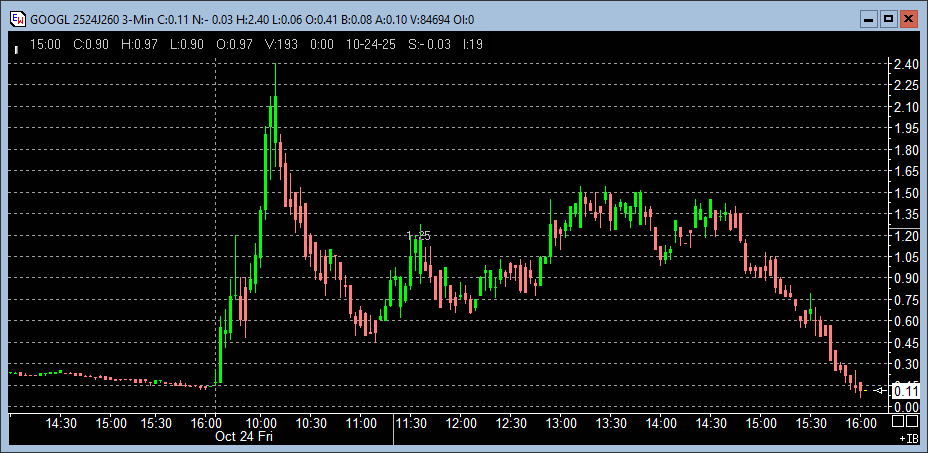Click the last-price arrow marker near 0.11
This screenshot has width=928, height=453.
pyautogui.click(x=880, y=390)
